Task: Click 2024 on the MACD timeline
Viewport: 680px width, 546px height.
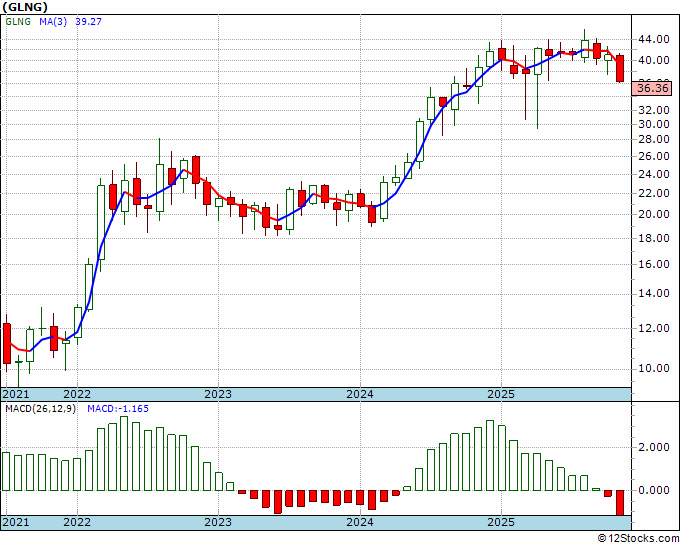Action: click(x=360, y=522)
